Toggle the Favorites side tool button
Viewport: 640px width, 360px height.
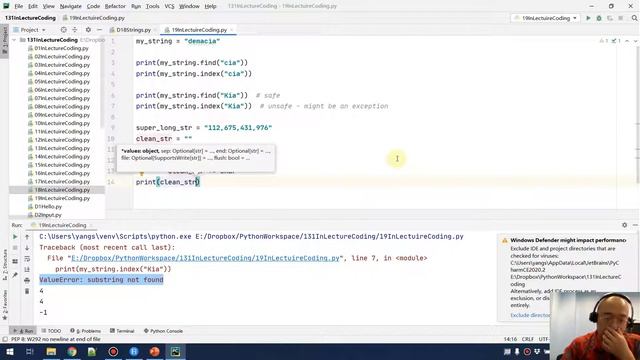coord(4,305)
